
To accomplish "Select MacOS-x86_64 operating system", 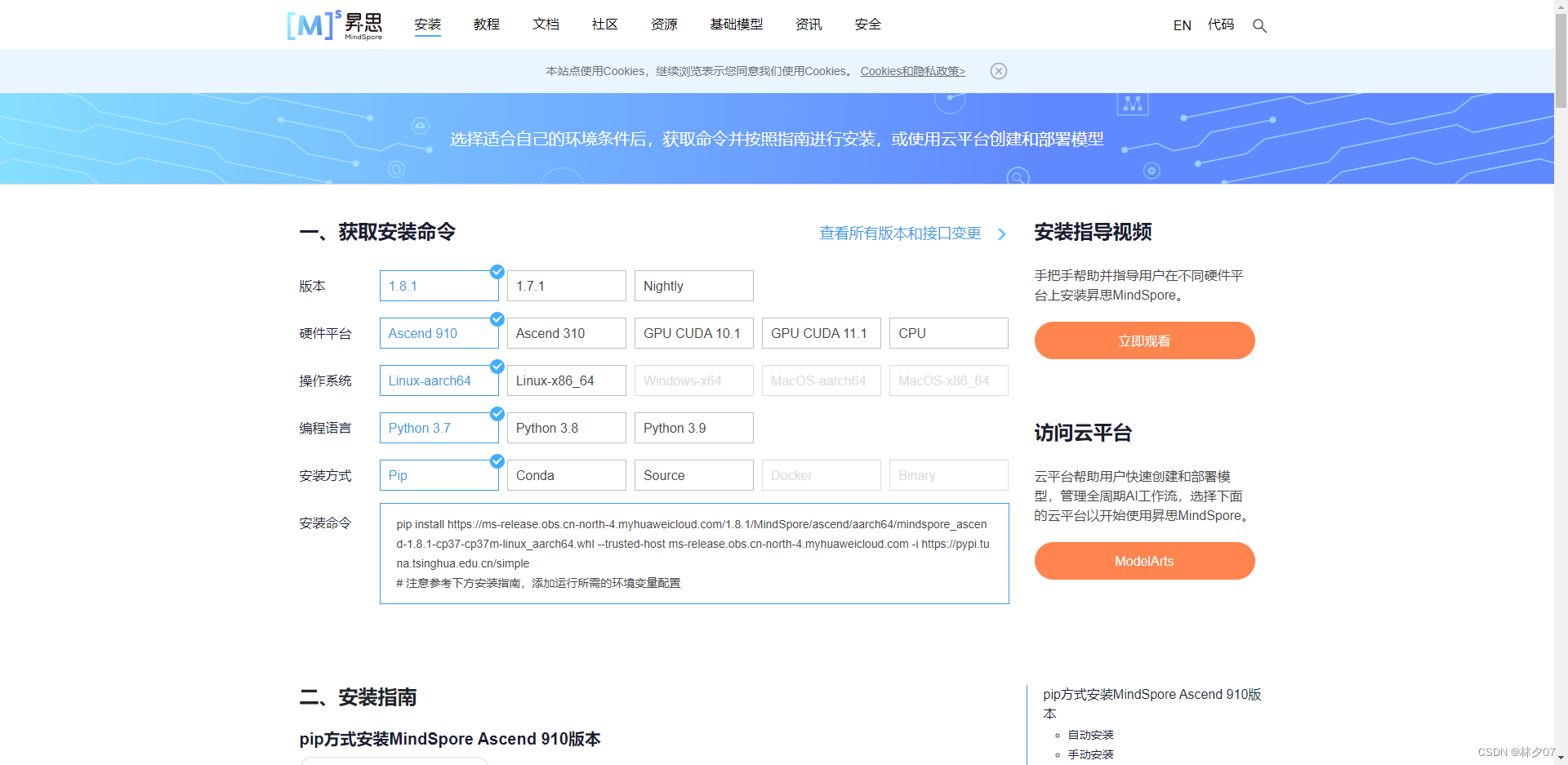I will (x=949, y=380).
